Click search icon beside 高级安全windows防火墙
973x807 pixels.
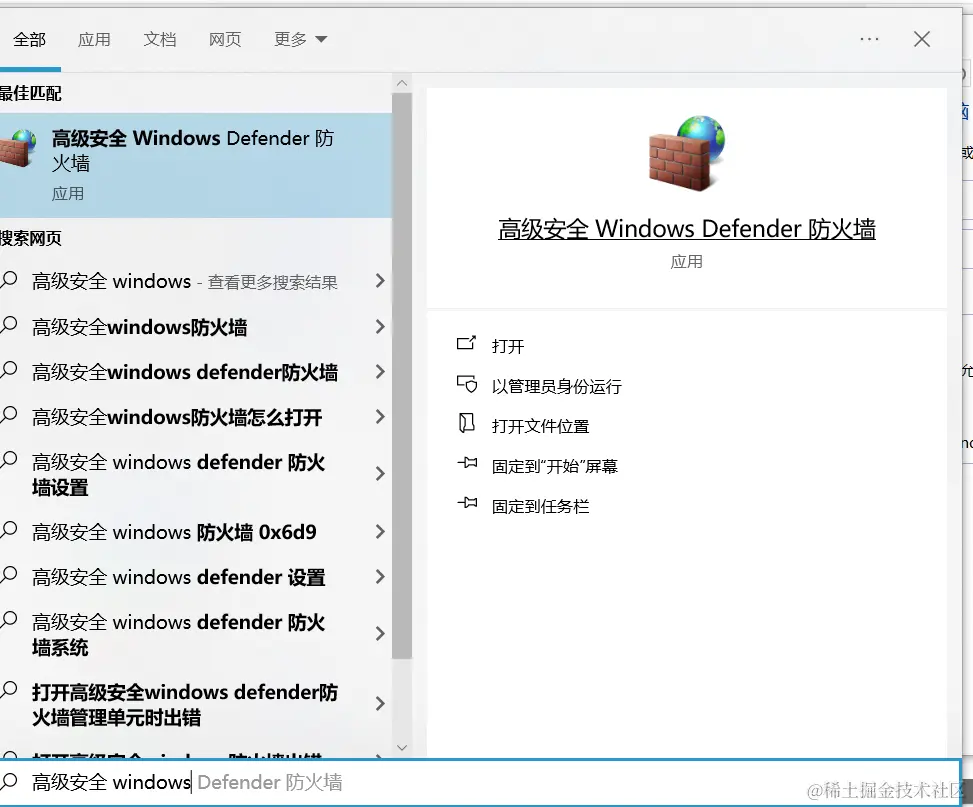click(9, 325)
